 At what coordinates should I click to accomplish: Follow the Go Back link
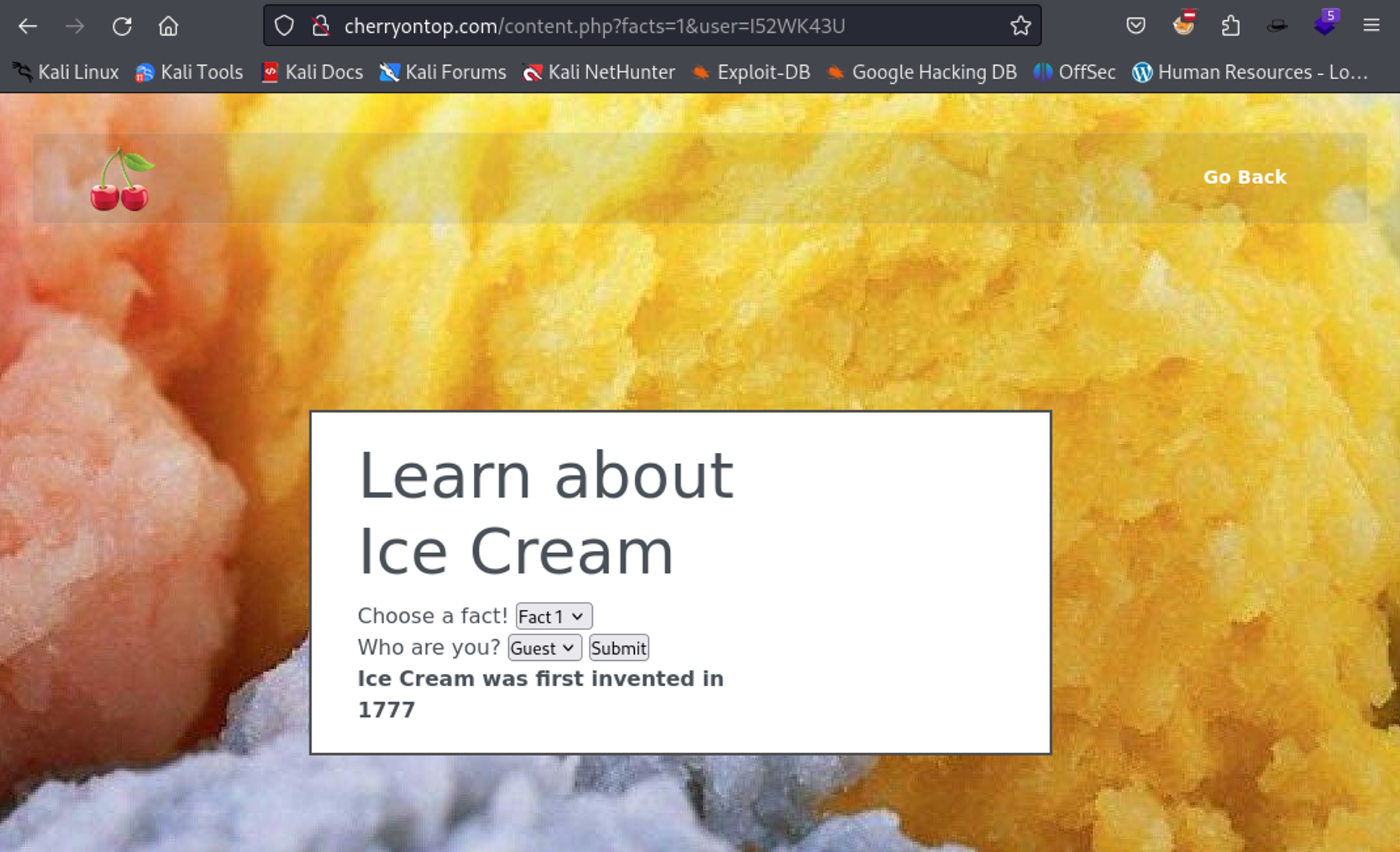pos(1244,177)
